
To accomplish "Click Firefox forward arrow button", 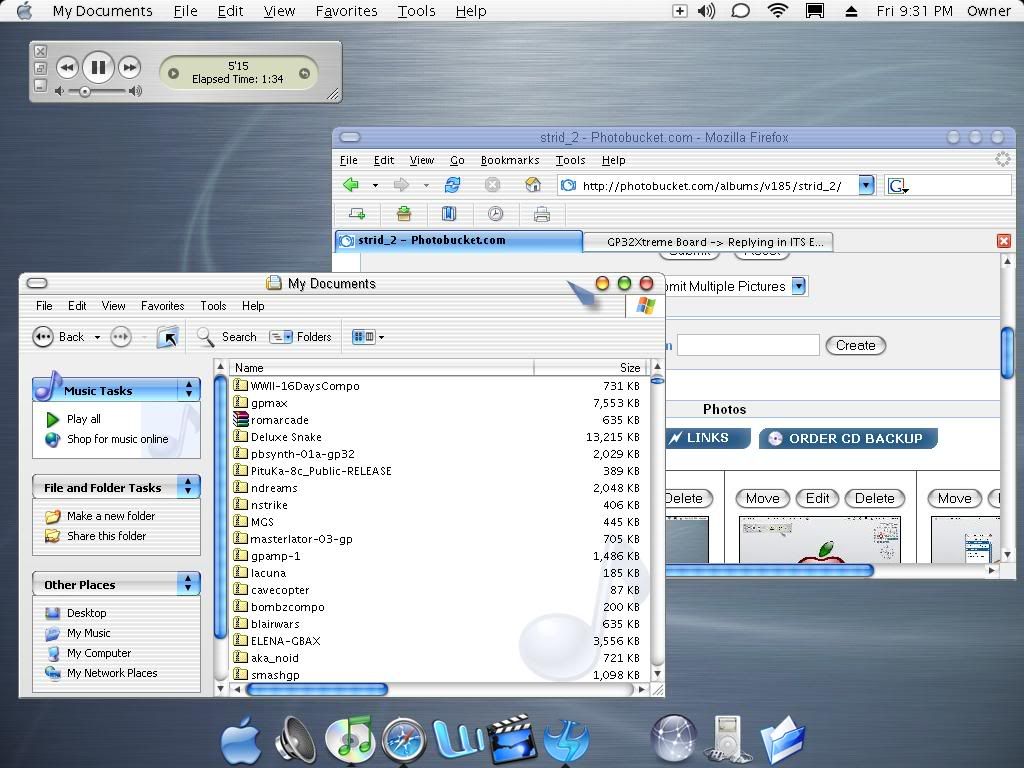I will tap(401, 185).
